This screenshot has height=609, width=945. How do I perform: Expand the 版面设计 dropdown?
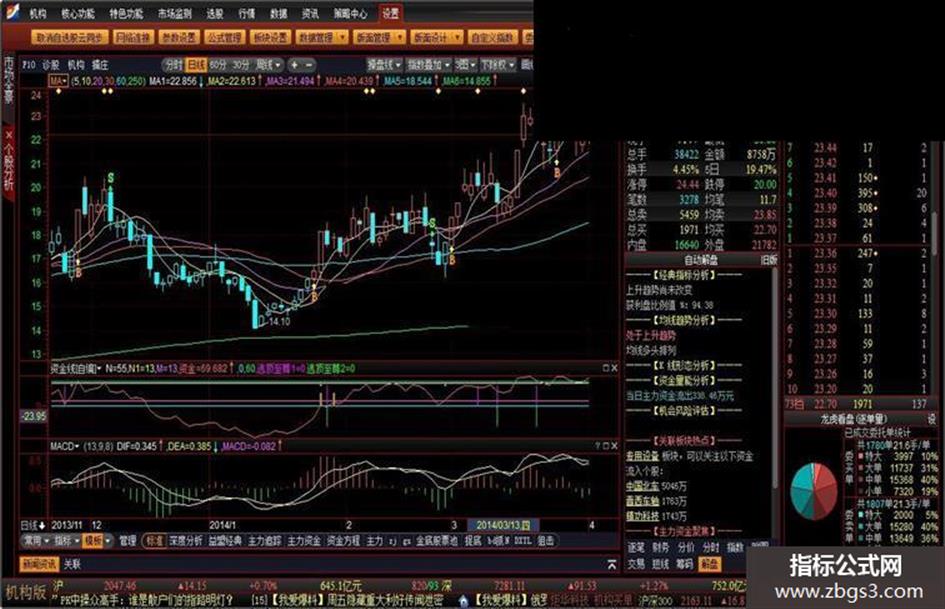(x=436, y=37)
